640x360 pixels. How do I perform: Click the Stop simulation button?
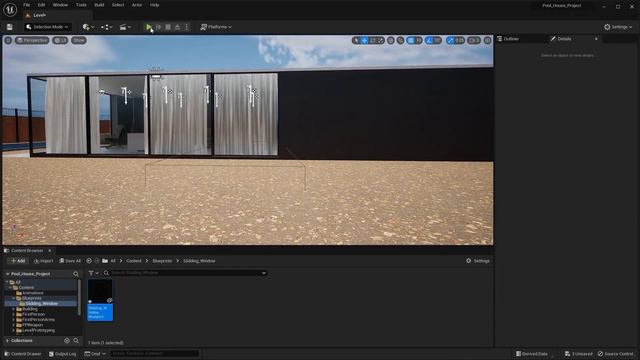[x=168, y=27]
